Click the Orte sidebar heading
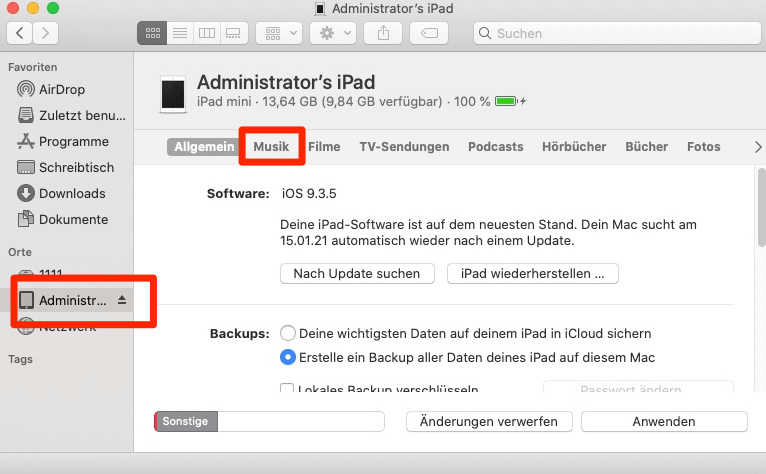The width and height of the screenshot is (766, 474). 20,252
